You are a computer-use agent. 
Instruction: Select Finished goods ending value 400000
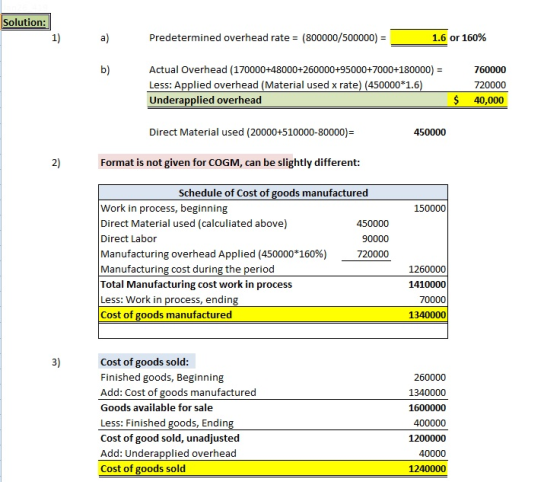click(x=430, y=423)
